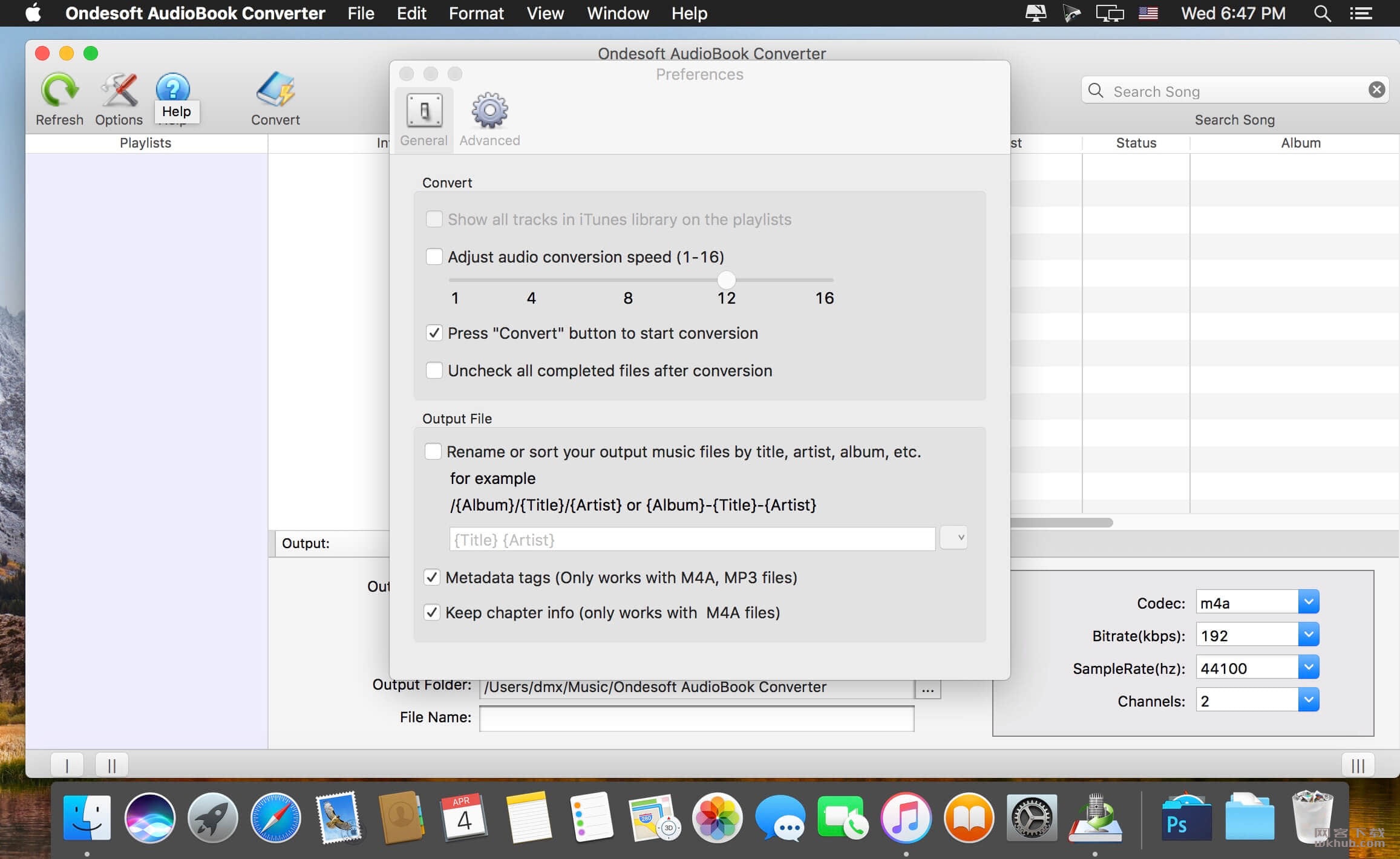Open FaceTime icon in the Dock
Image resolution: width=1400 pixels, height=859 pixels.
(x=842, y=818)
